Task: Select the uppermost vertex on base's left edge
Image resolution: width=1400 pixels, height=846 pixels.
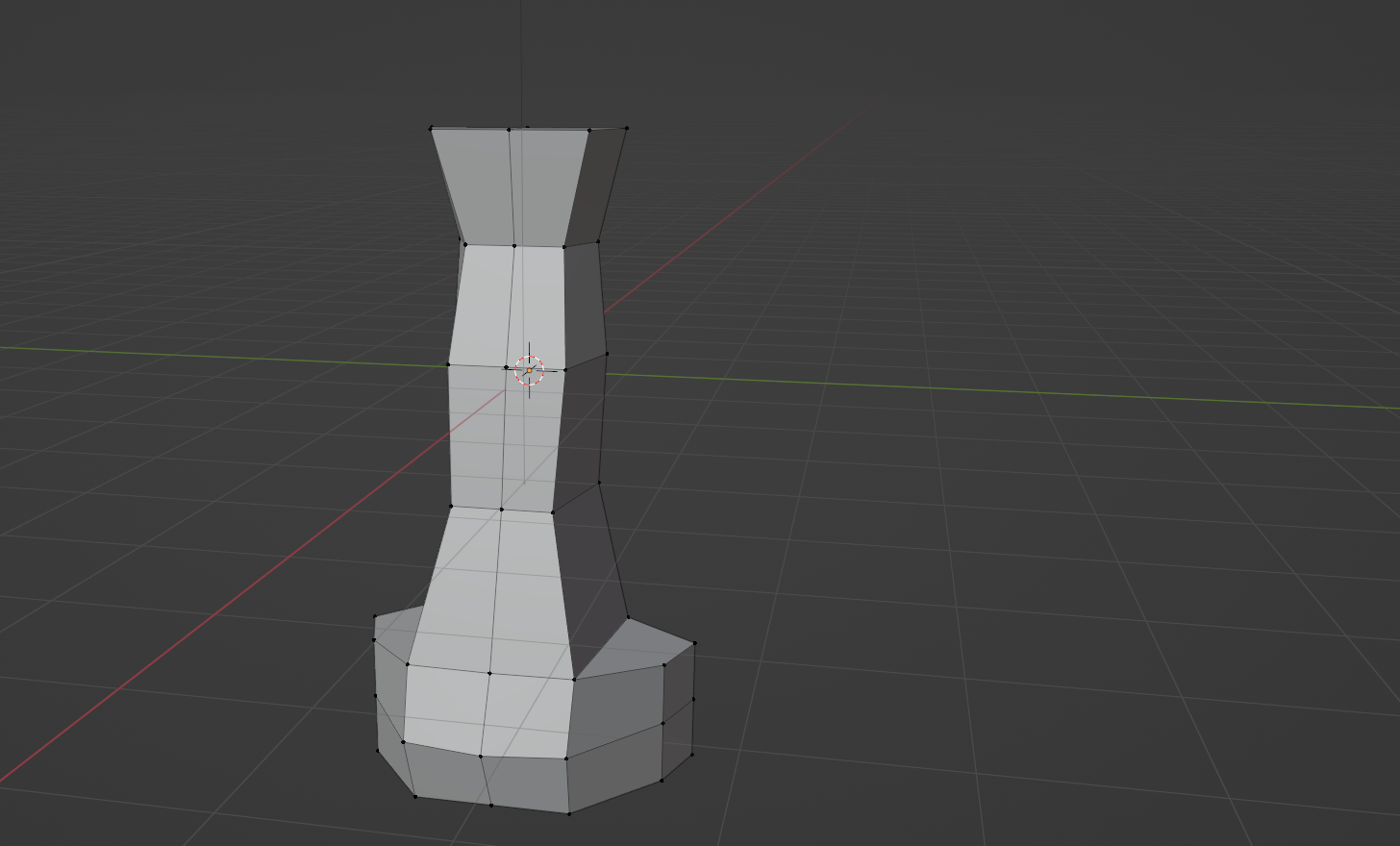Action: pos(375,616)
